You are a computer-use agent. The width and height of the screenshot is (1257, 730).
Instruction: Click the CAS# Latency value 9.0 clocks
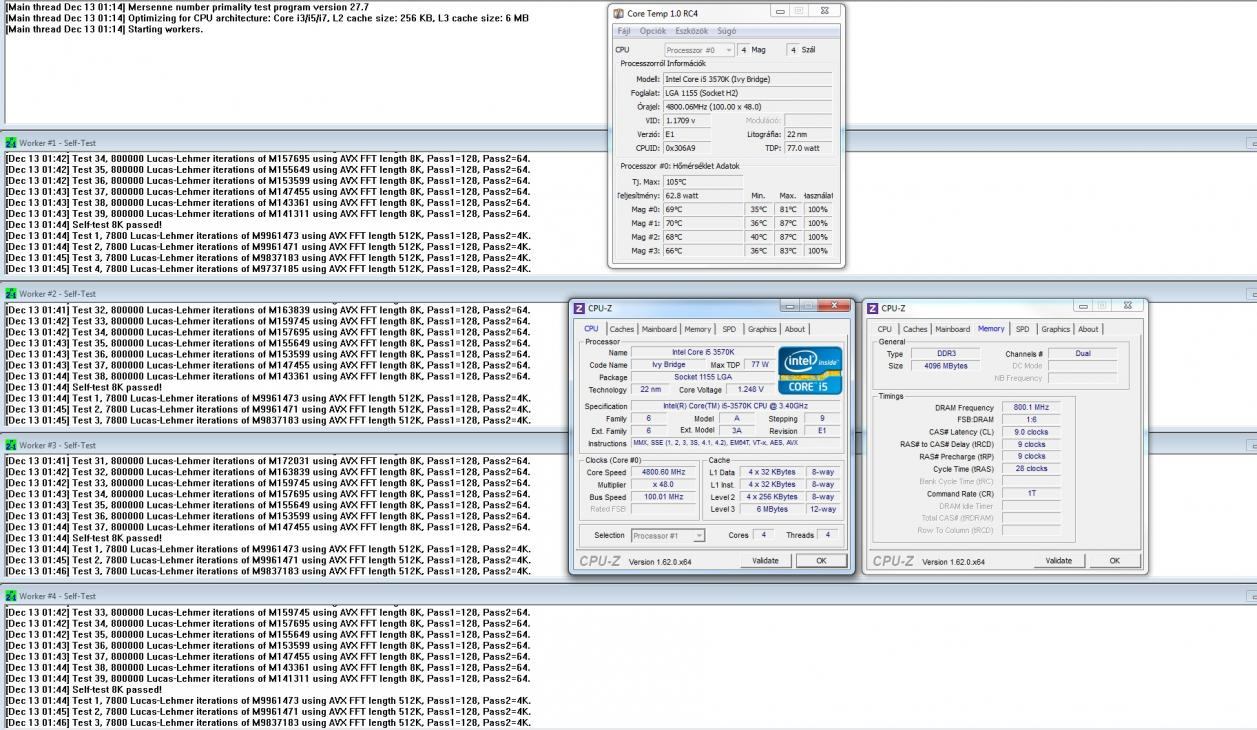point(1031,432)
